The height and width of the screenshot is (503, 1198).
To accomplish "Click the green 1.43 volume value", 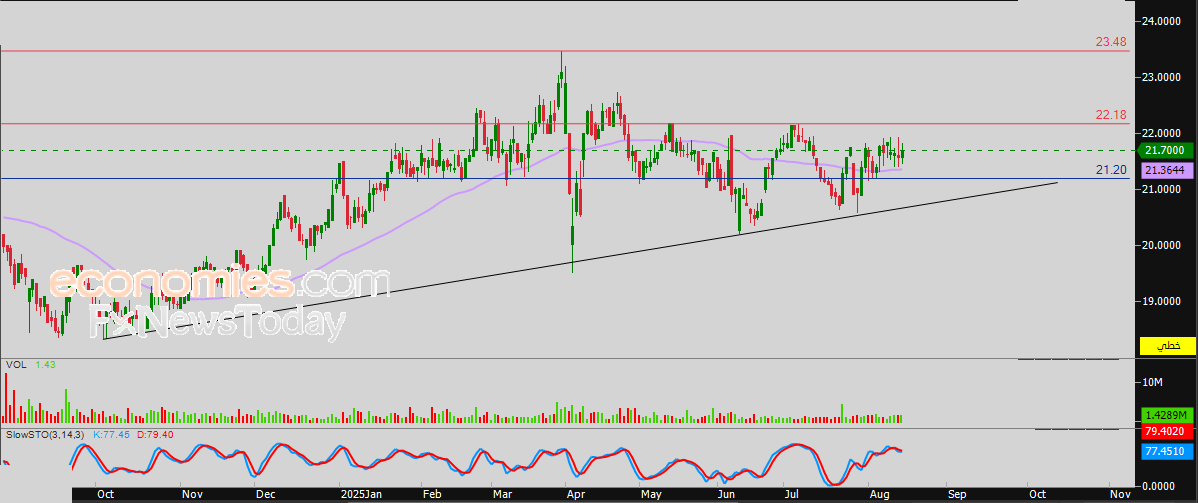I will click(45, 365).
